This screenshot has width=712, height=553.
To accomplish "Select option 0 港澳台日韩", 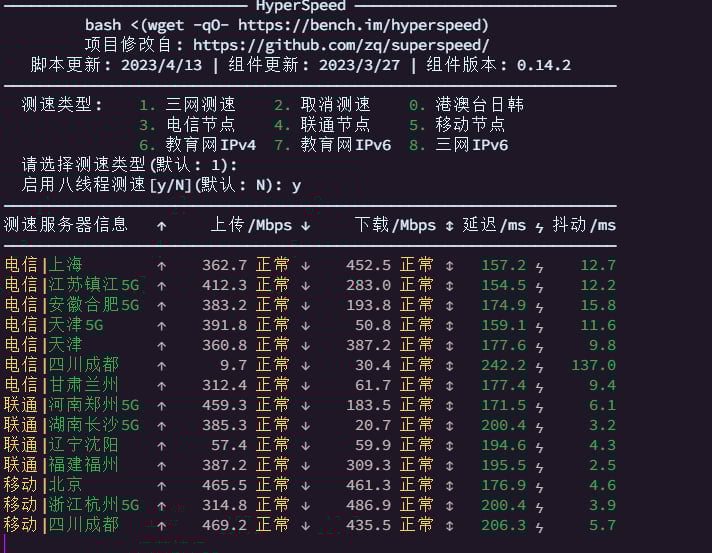I will pos(466,104).
